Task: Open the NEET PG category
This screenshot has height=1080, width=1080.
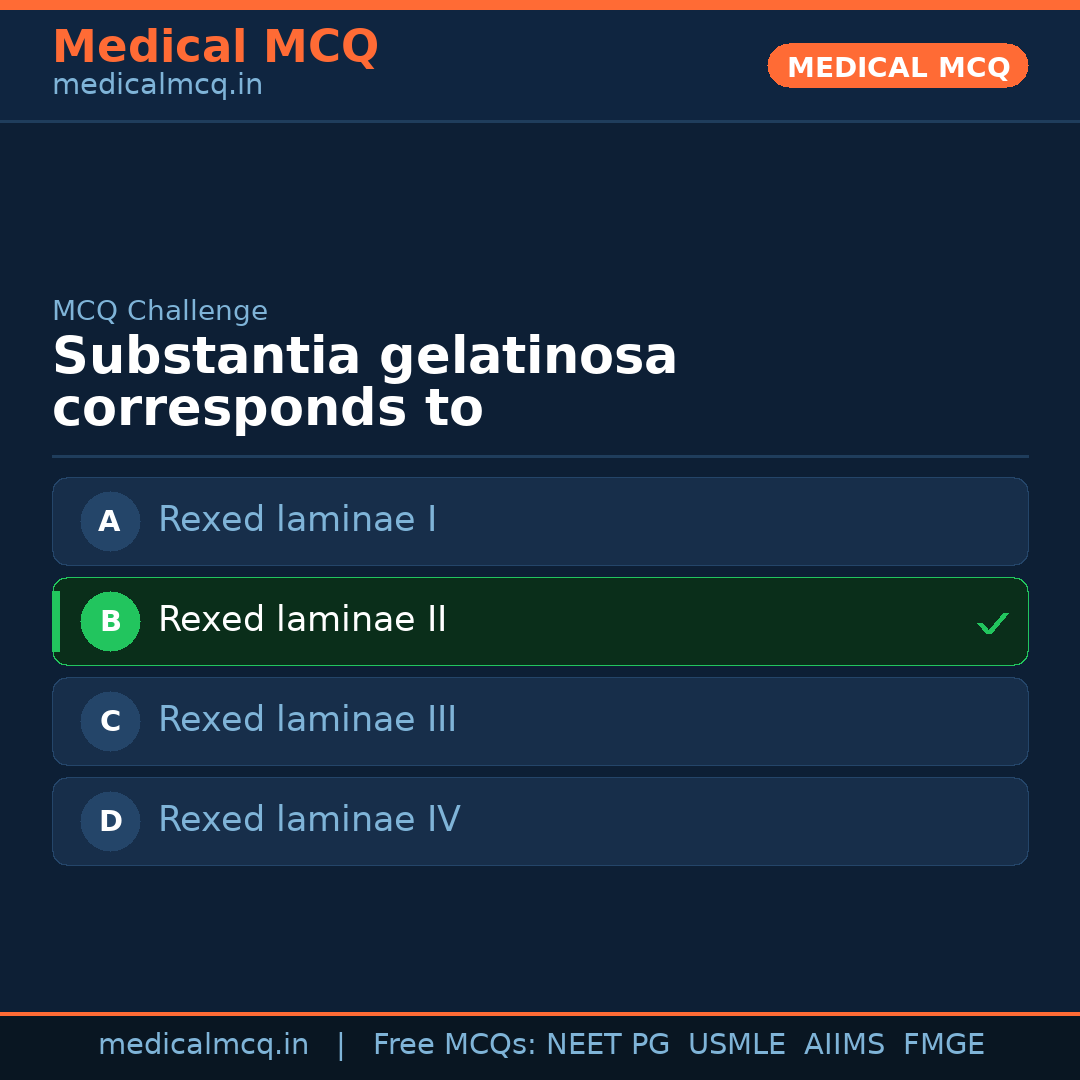Action: click(607, 1043)
